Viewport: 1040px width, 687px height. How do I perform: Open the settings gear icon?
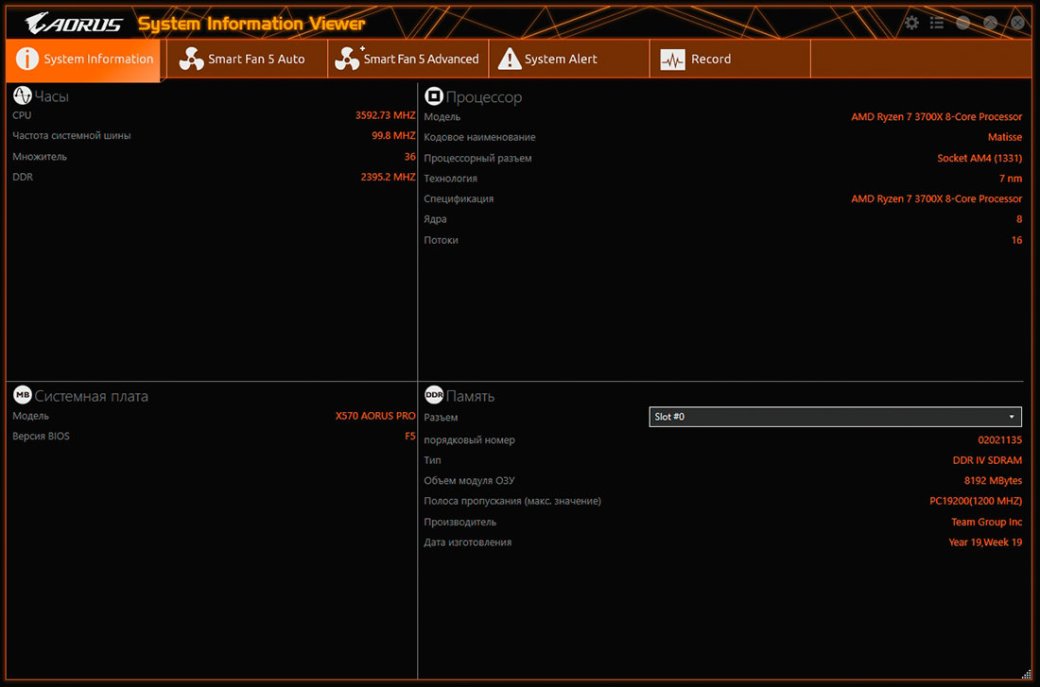[x=911, y=23]
